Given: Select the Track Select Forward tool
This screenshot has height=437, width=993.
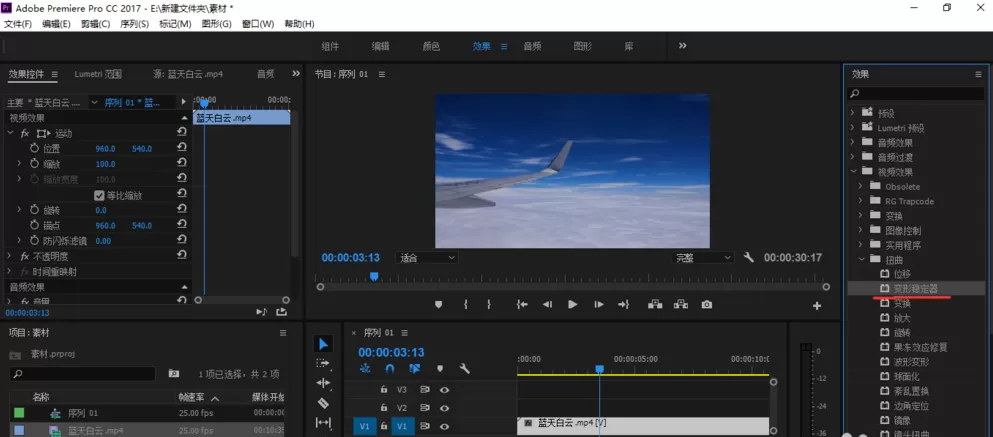Looking at the screenshot, I should (323, 363).
